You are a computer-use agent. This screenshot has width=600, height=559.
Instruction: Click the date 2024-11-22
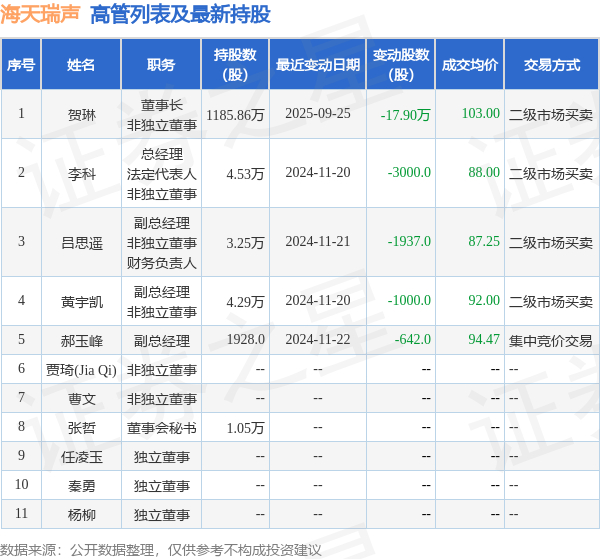(318, 339)
